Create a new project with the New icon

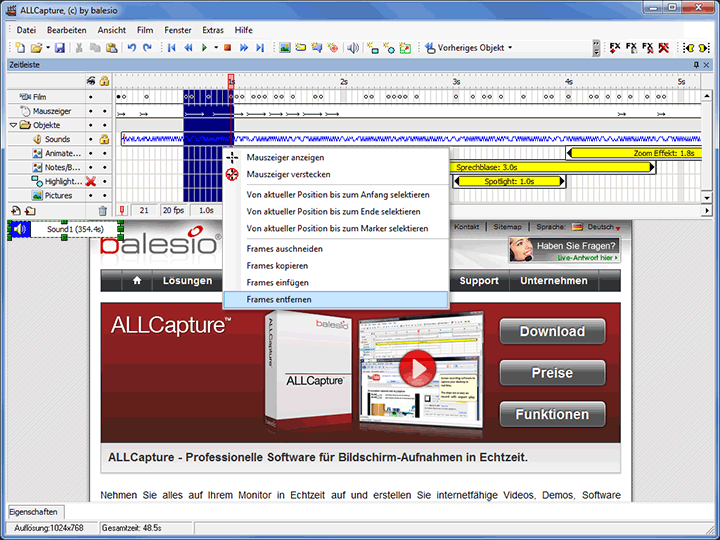pyautogui.click(x=20, y=48)
